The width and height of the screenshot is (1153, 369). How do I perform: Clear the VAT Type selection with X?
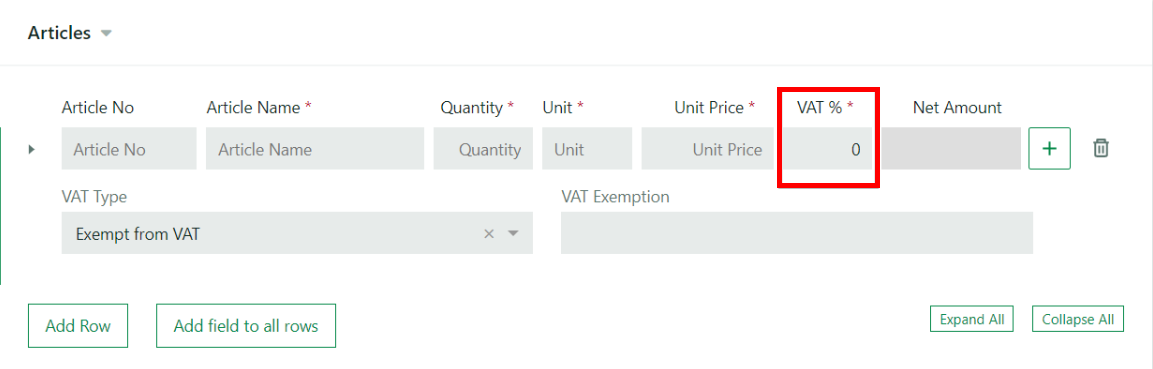[489, 234]
